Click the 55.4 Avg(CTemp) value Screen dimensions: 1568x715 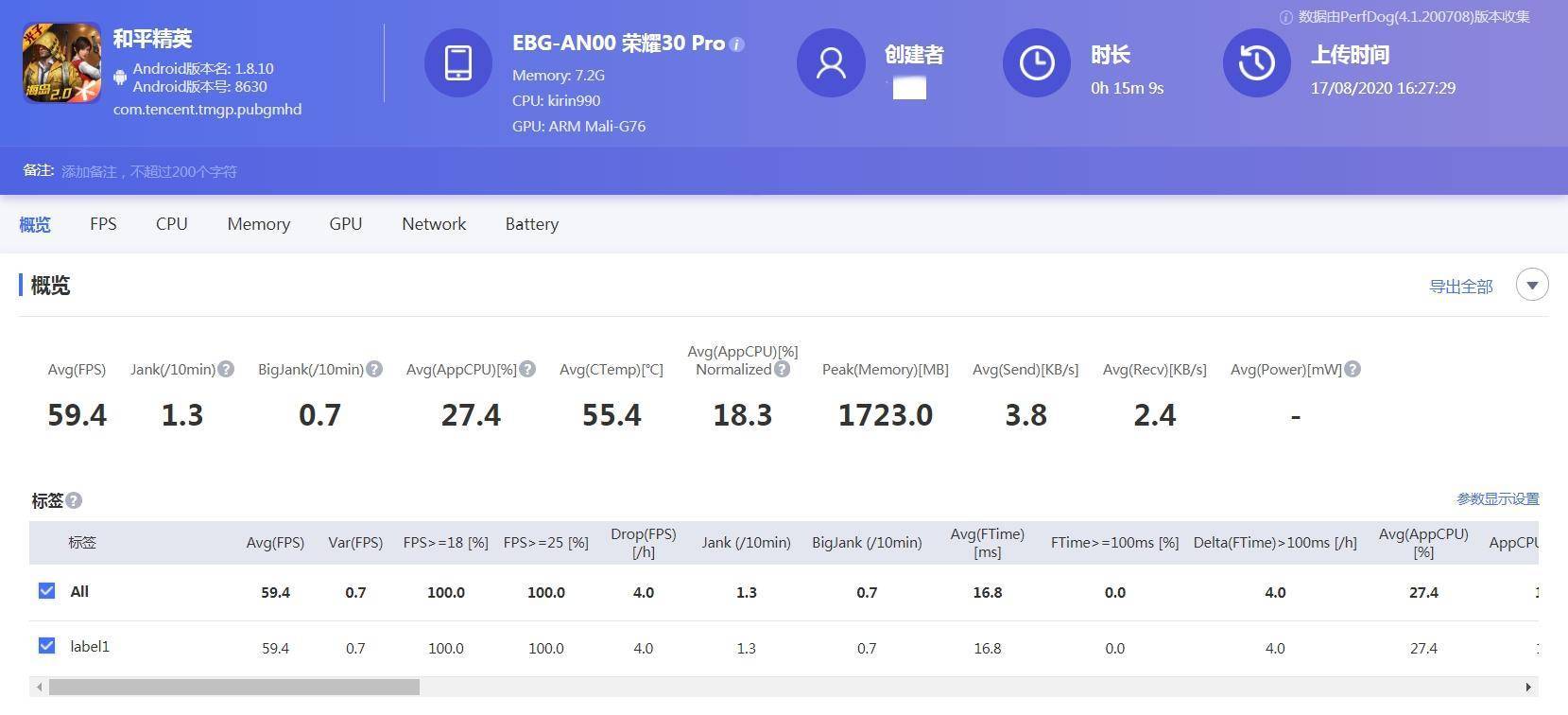[612, 415]
